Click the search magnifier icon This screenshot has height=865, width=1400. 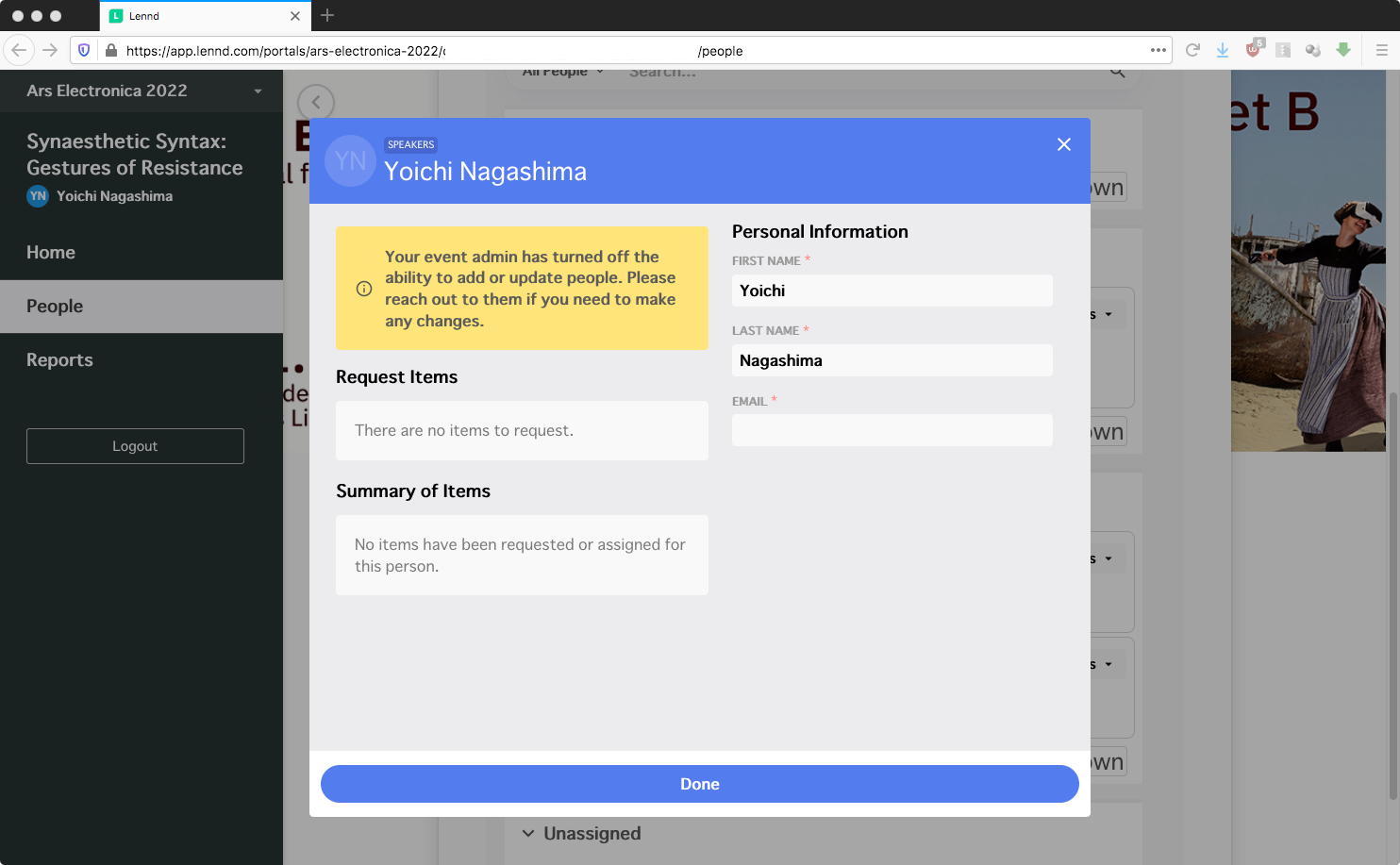coord(1118,72)
